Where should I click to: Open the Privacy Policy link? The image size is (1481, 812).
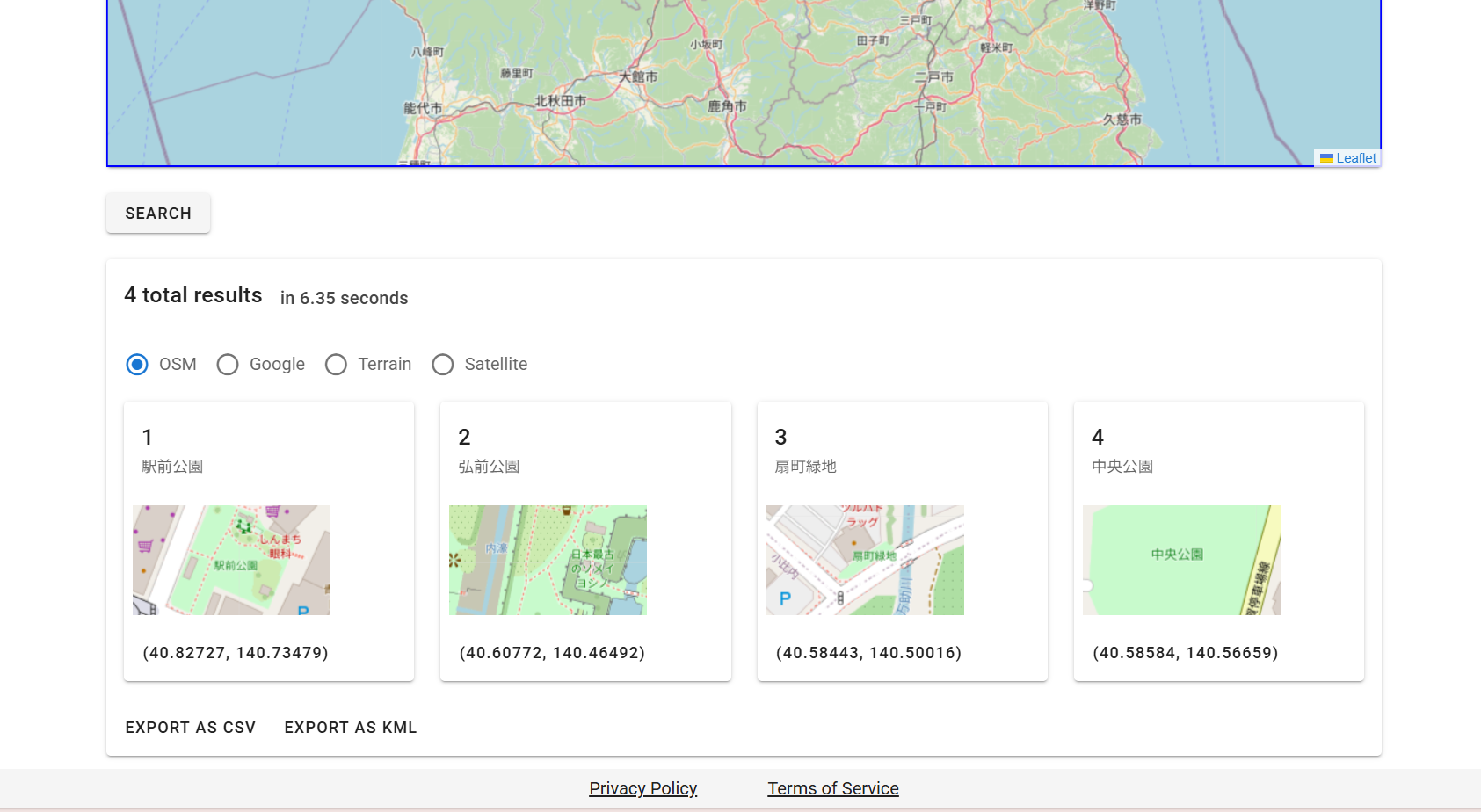tap(643, 788)
